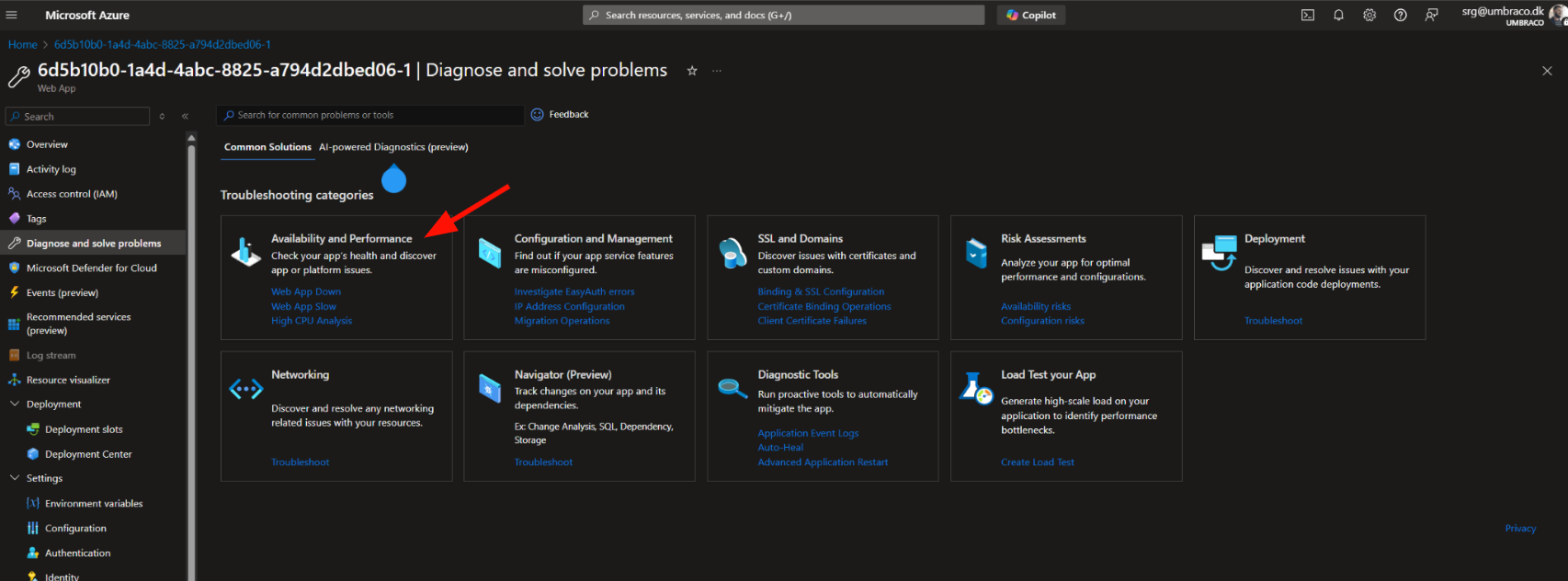The width and height of the screenshot is (1568, 581).
Task: Collapse the Settings section in sidebar
Action: coord(15,478)
